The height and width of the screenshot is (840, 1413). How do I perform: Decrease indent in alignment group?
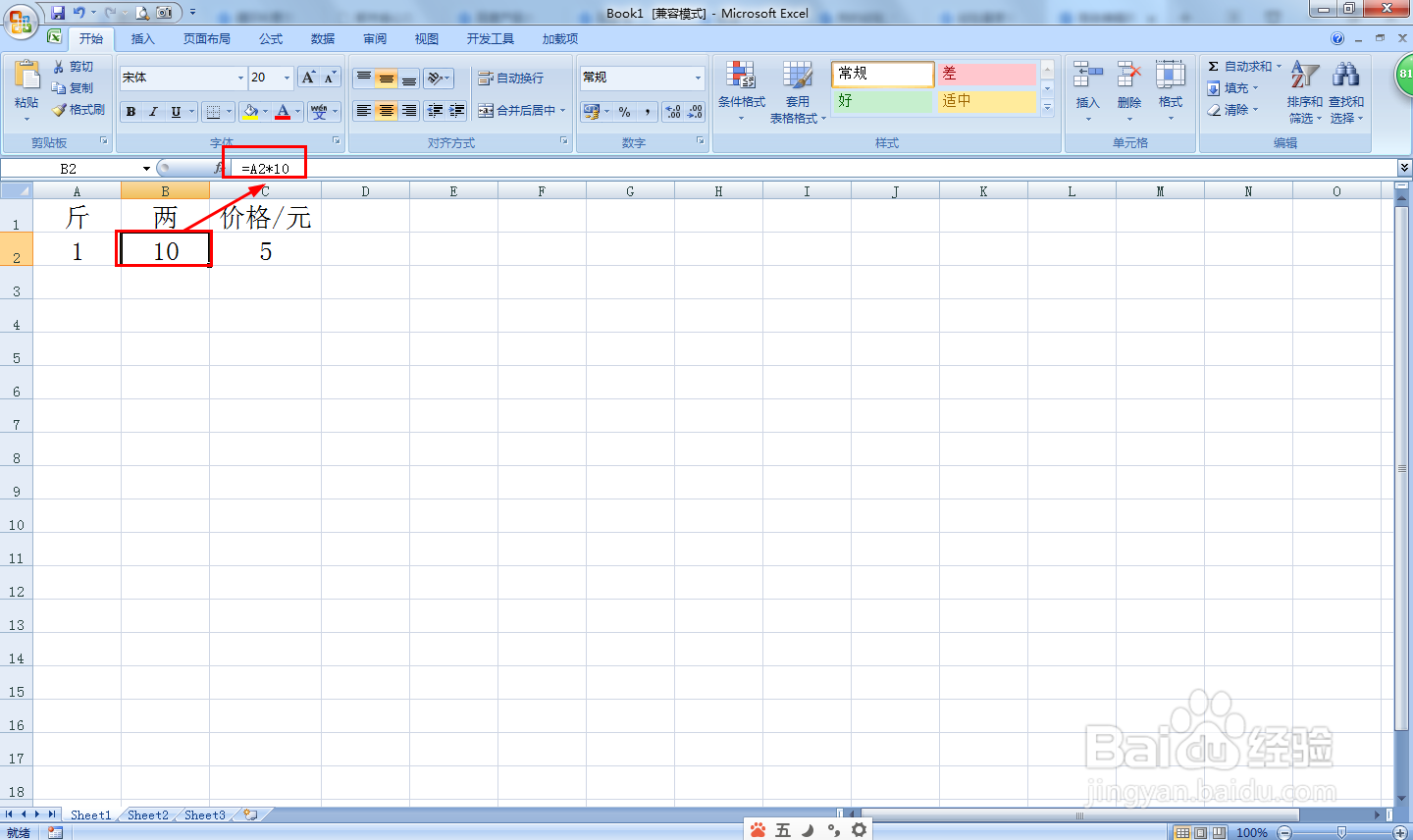[x=435, y=111]
